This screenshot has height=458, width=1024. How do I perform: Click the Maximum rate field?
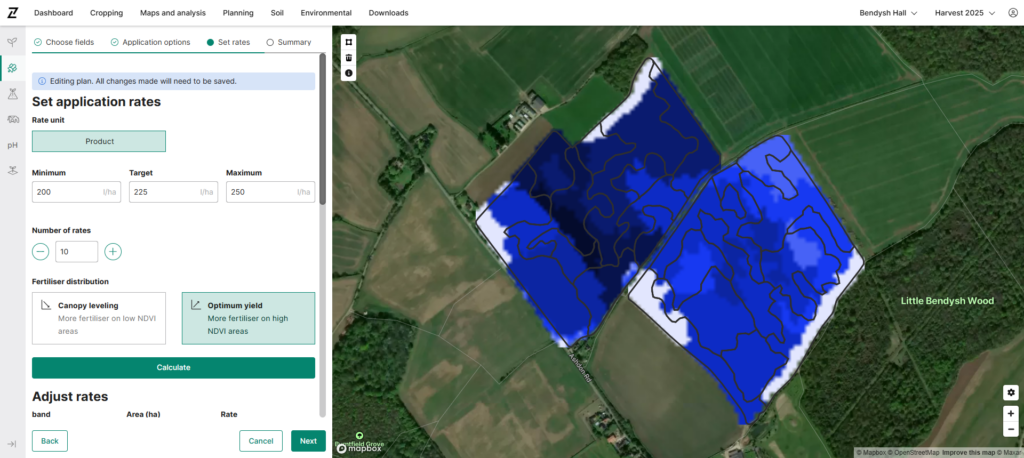270,192
